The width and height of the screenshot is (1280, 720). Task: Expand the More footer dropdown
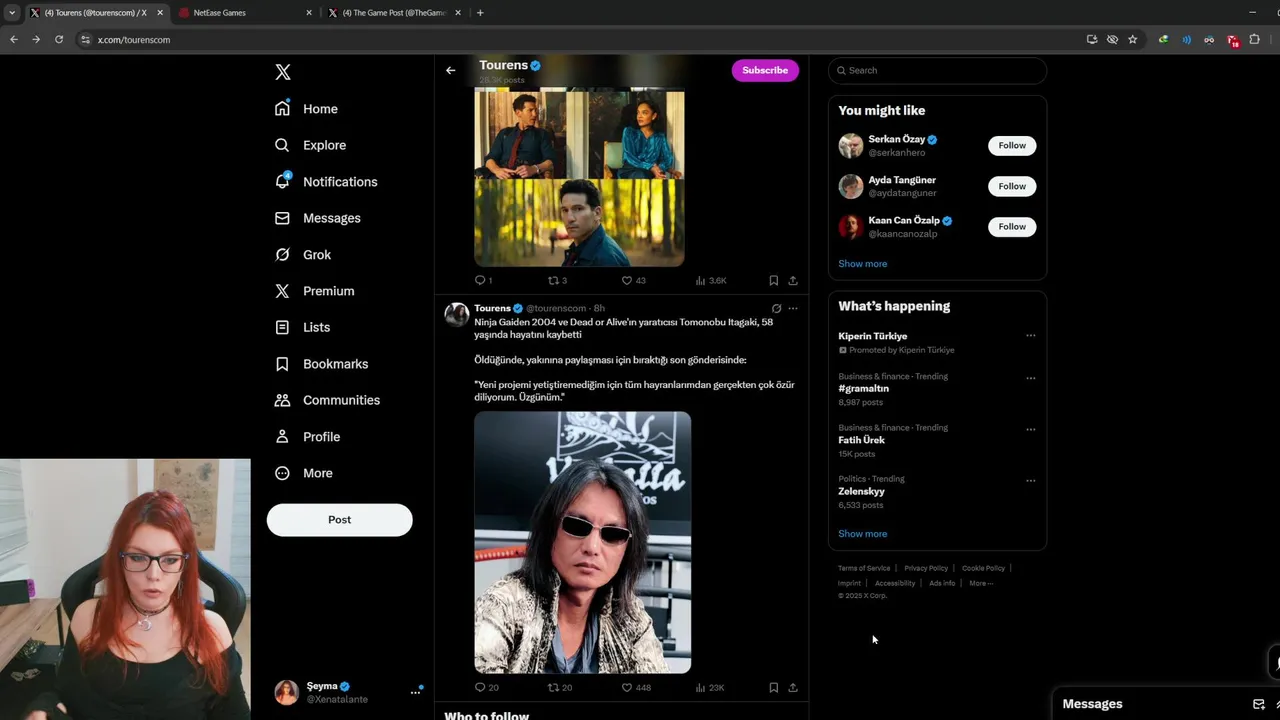pos(981,583)
